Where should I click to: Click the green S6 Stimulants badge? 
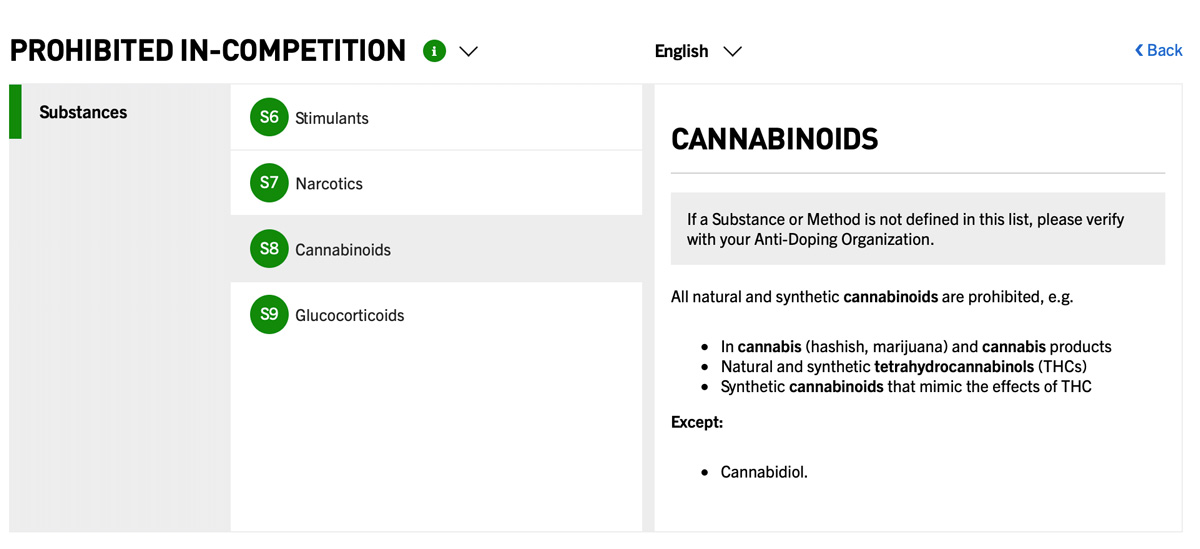pyautogui.click(x=269, y=118)
